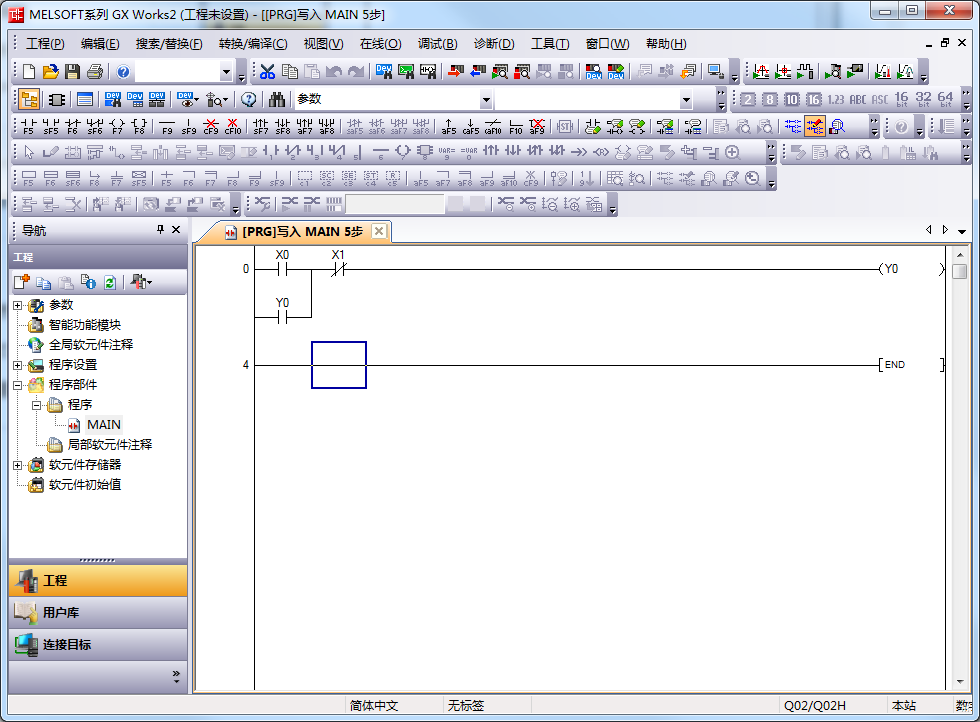The image size is (980, 722).
Task: Insert normally open contact with F5 icon
Action: pos(28,126)
